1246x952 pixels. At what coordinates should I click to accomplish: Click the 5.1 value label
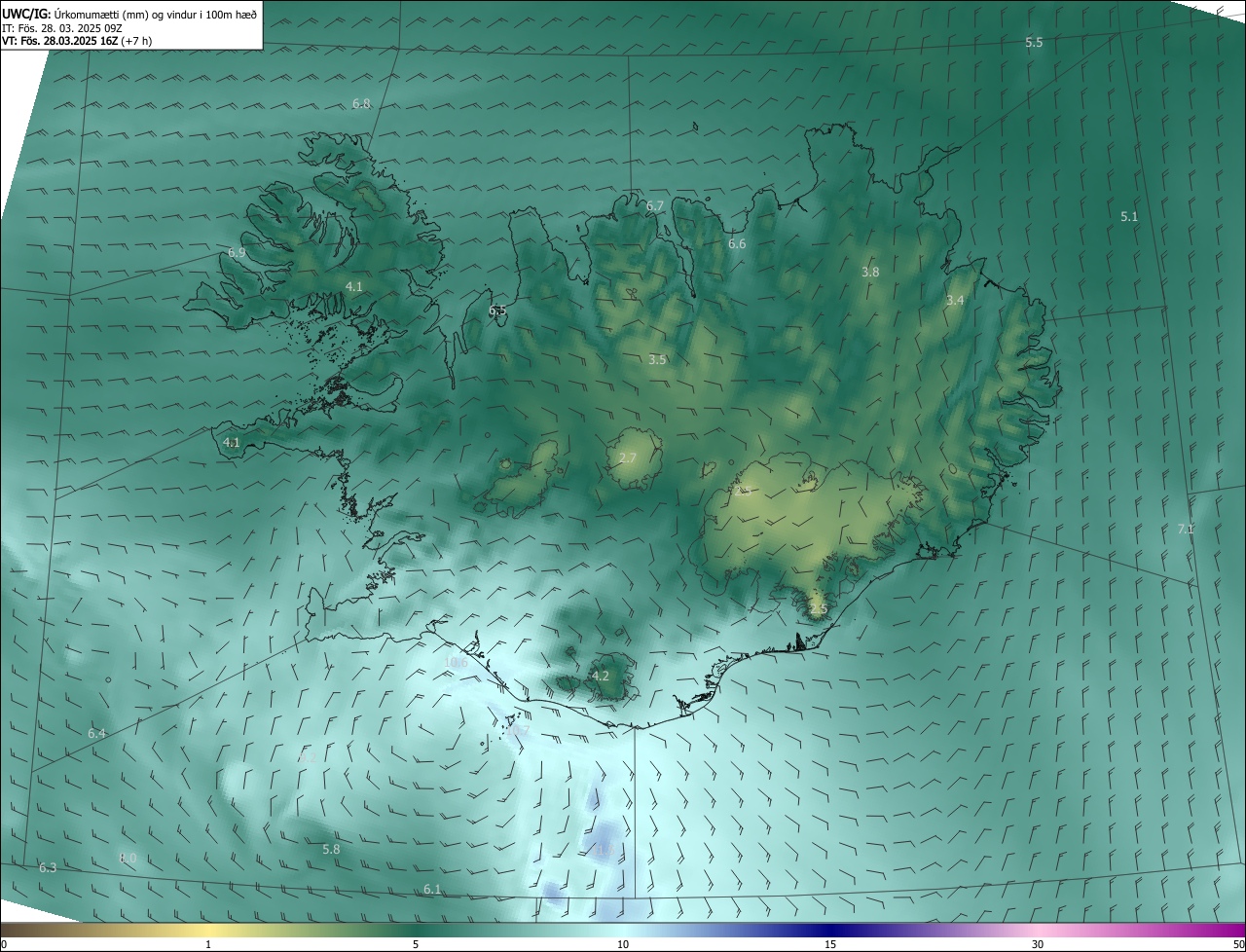pos(1129,217)
